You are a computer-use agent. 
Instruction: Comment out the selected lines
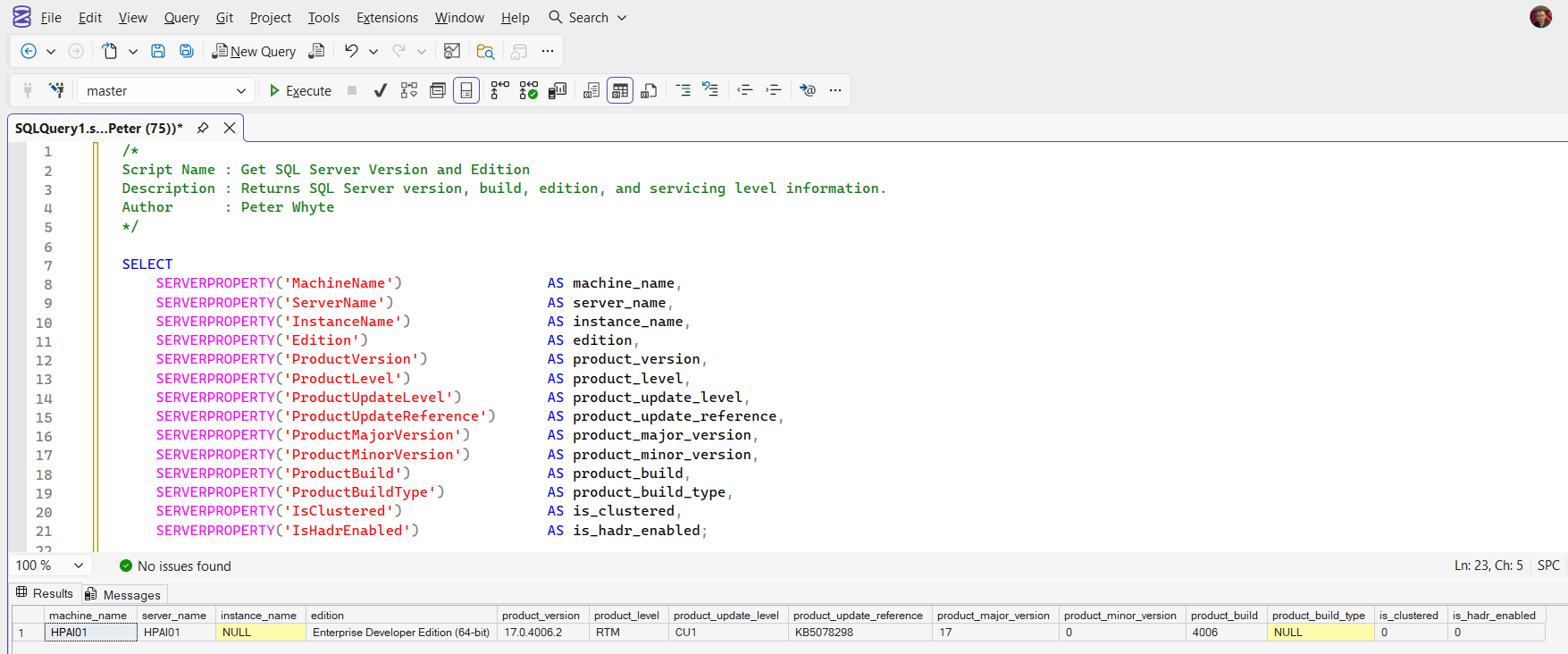683,90
